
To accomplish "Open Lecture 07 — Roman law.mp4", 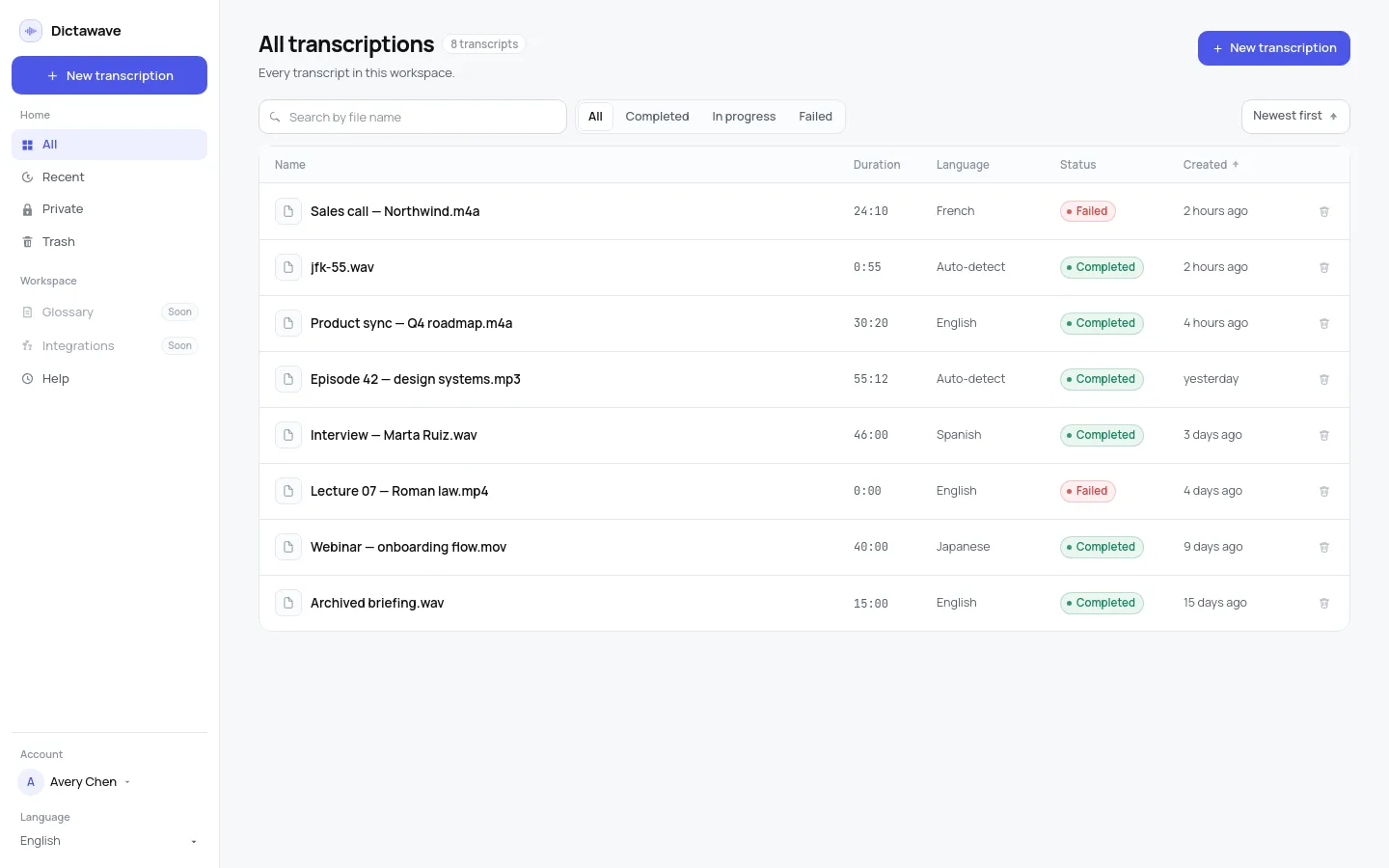I will coord(399,491).
